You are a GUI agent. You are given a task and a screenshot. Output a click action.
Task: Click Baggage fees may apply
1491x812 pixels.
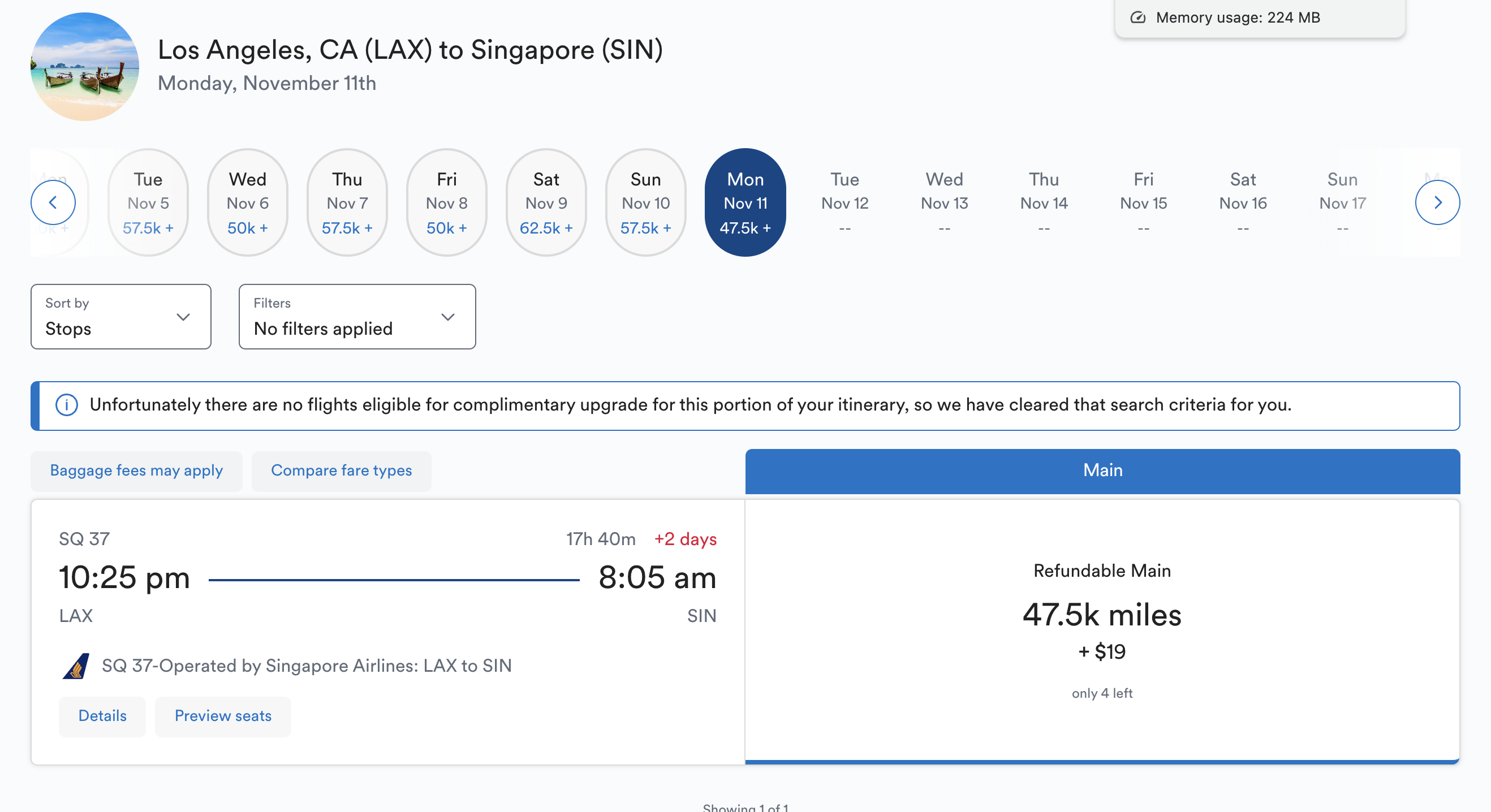(x=136, y=471)
